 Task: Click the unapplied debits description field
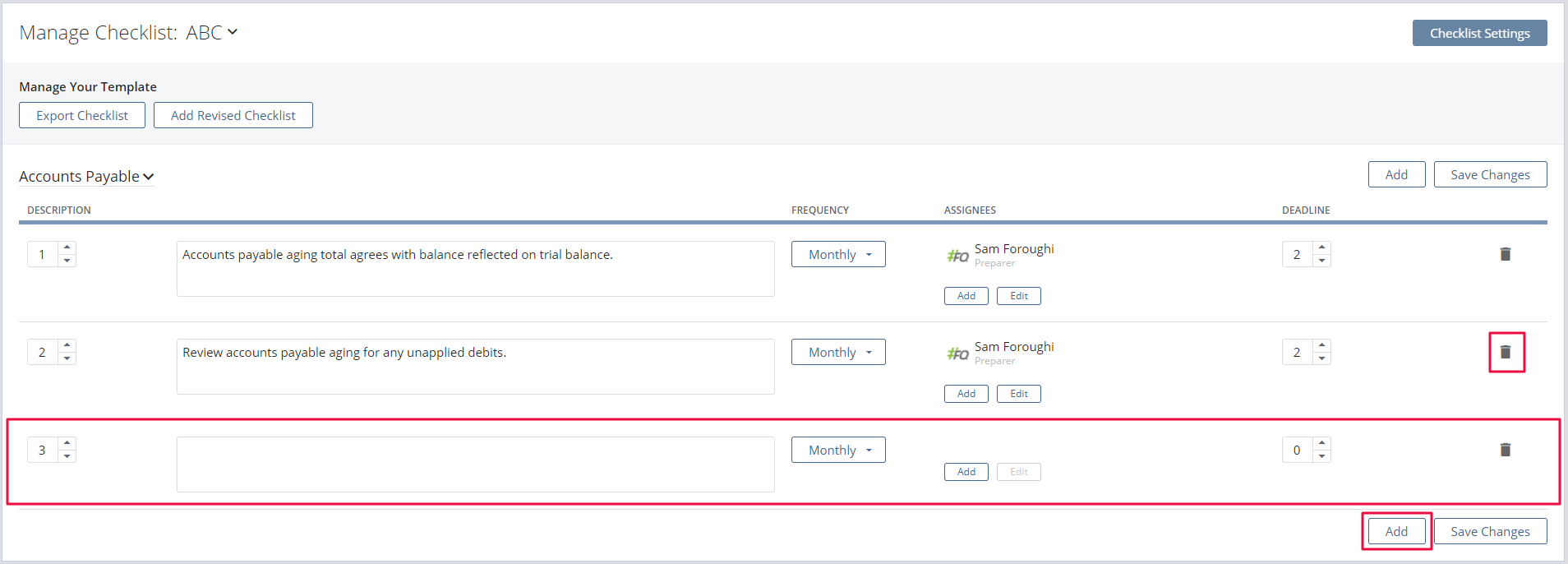coord(476,367)
